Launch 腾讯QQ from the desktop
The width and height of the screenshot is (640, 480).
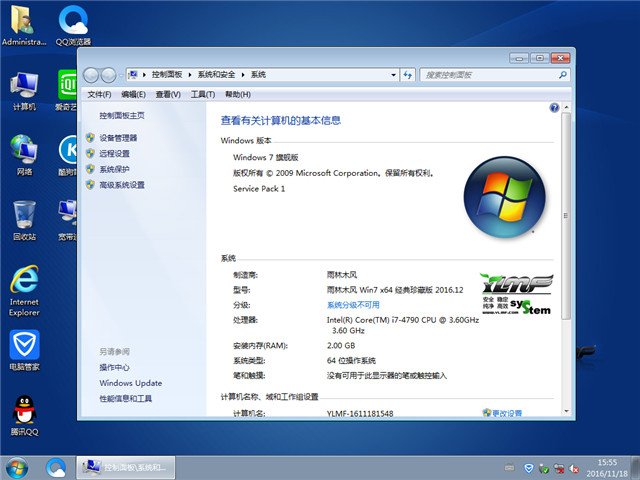tap(24, 416)
